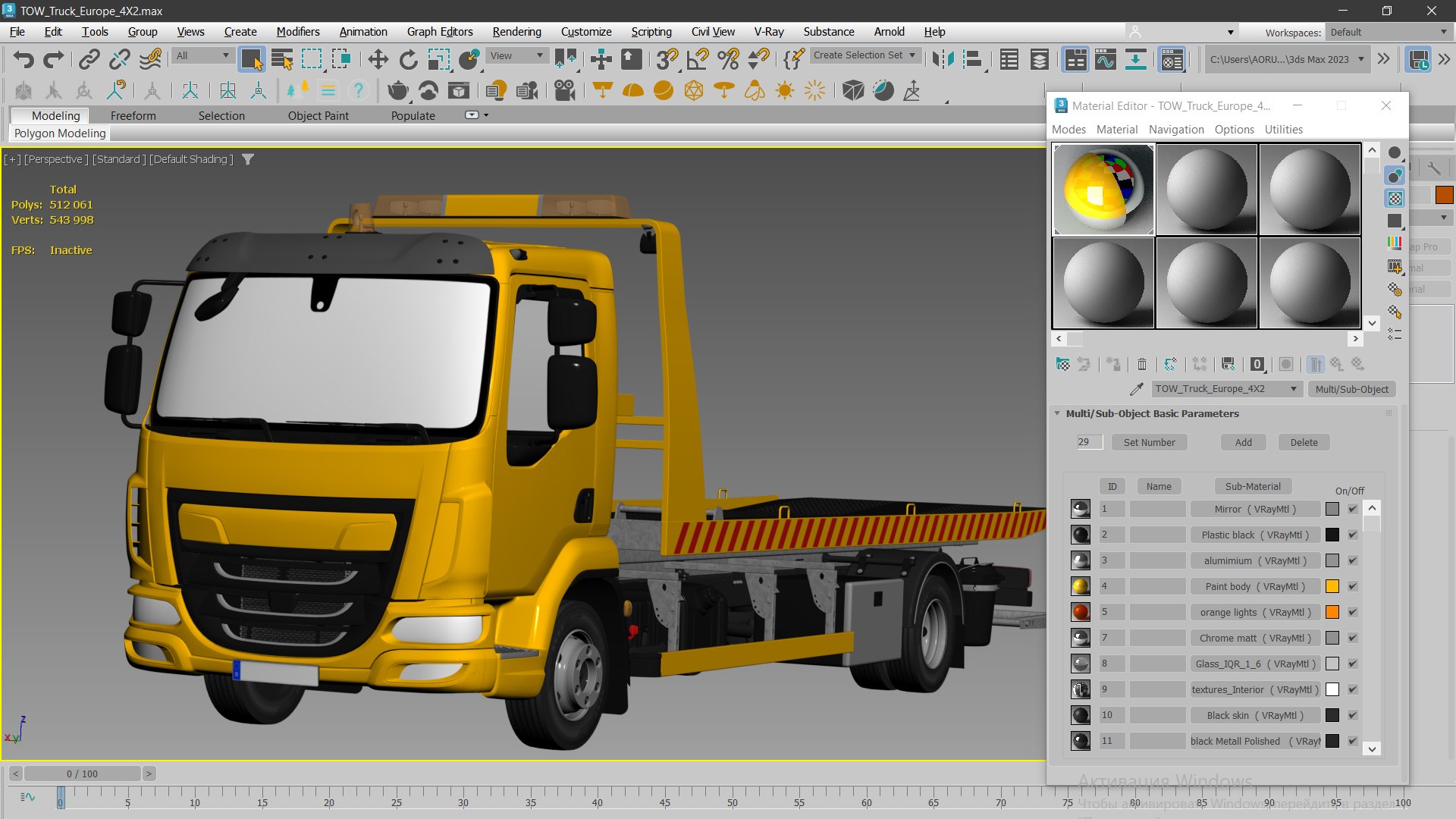Screen dimensions: 1456x819
Task: Click the orange lights color swatch
Action: tap(1332, 612)
